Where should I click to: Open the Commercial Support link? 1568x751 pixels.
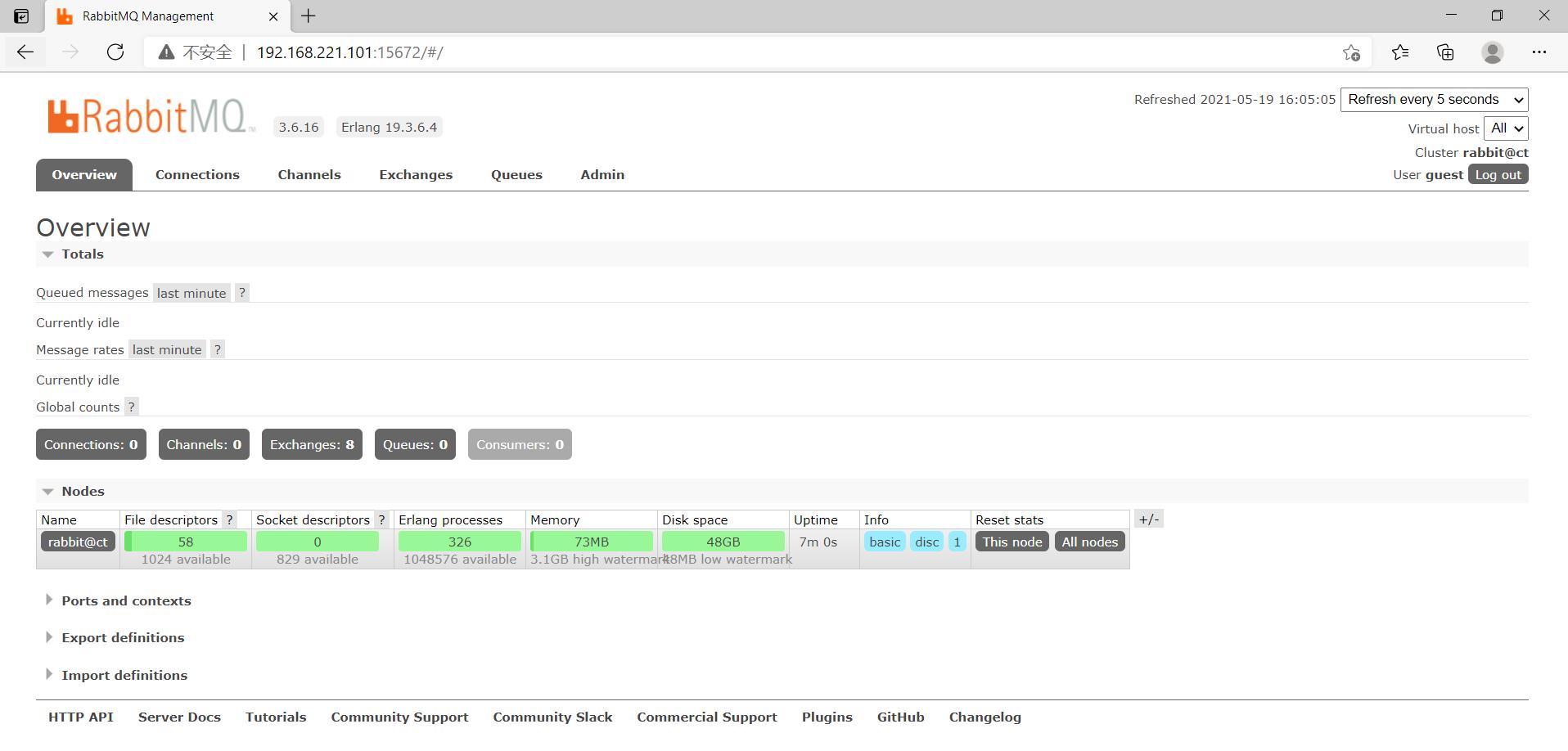click(707, 717)
